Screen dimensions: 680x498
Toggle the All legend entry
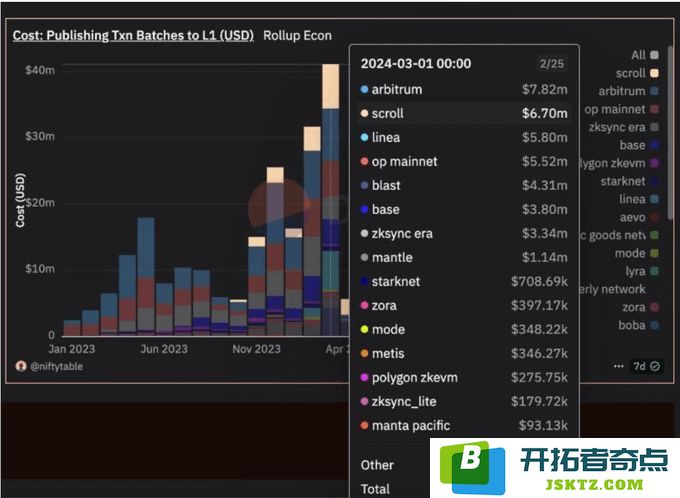[x=645, y=55]
